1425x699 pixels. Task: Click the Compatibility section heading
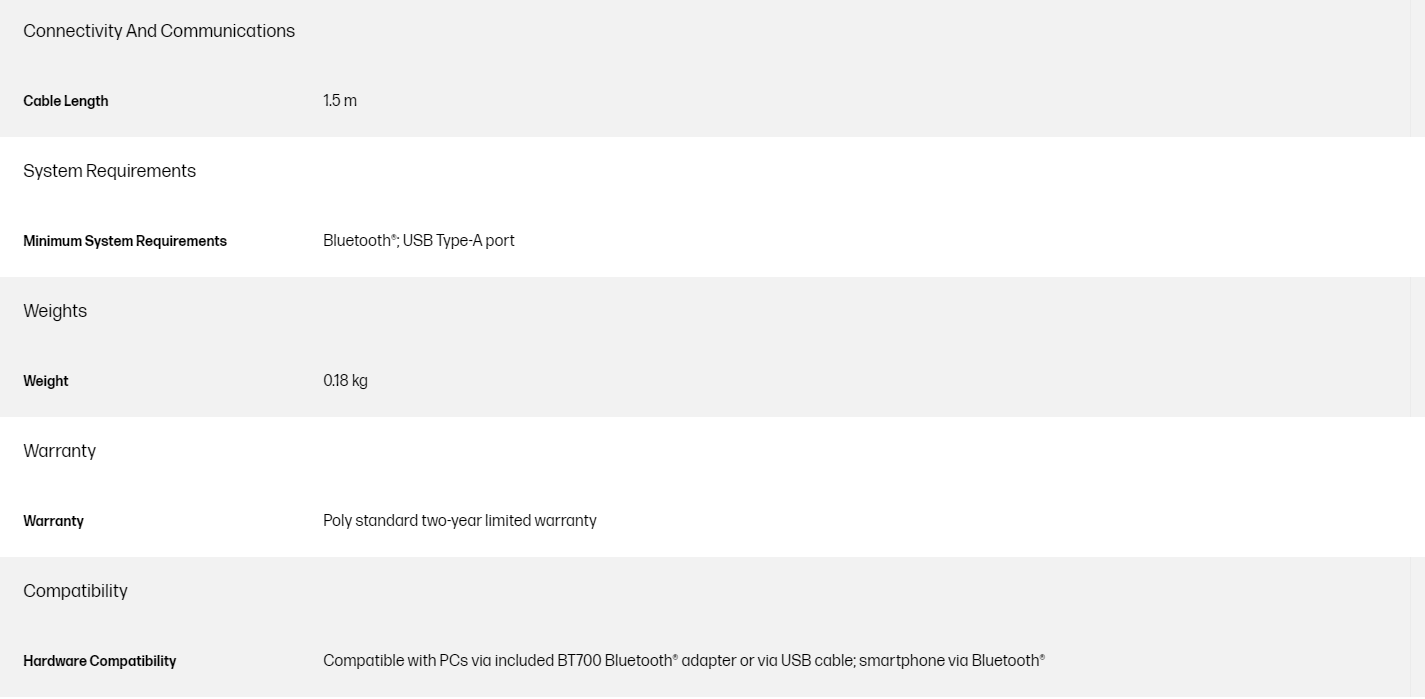75,591
